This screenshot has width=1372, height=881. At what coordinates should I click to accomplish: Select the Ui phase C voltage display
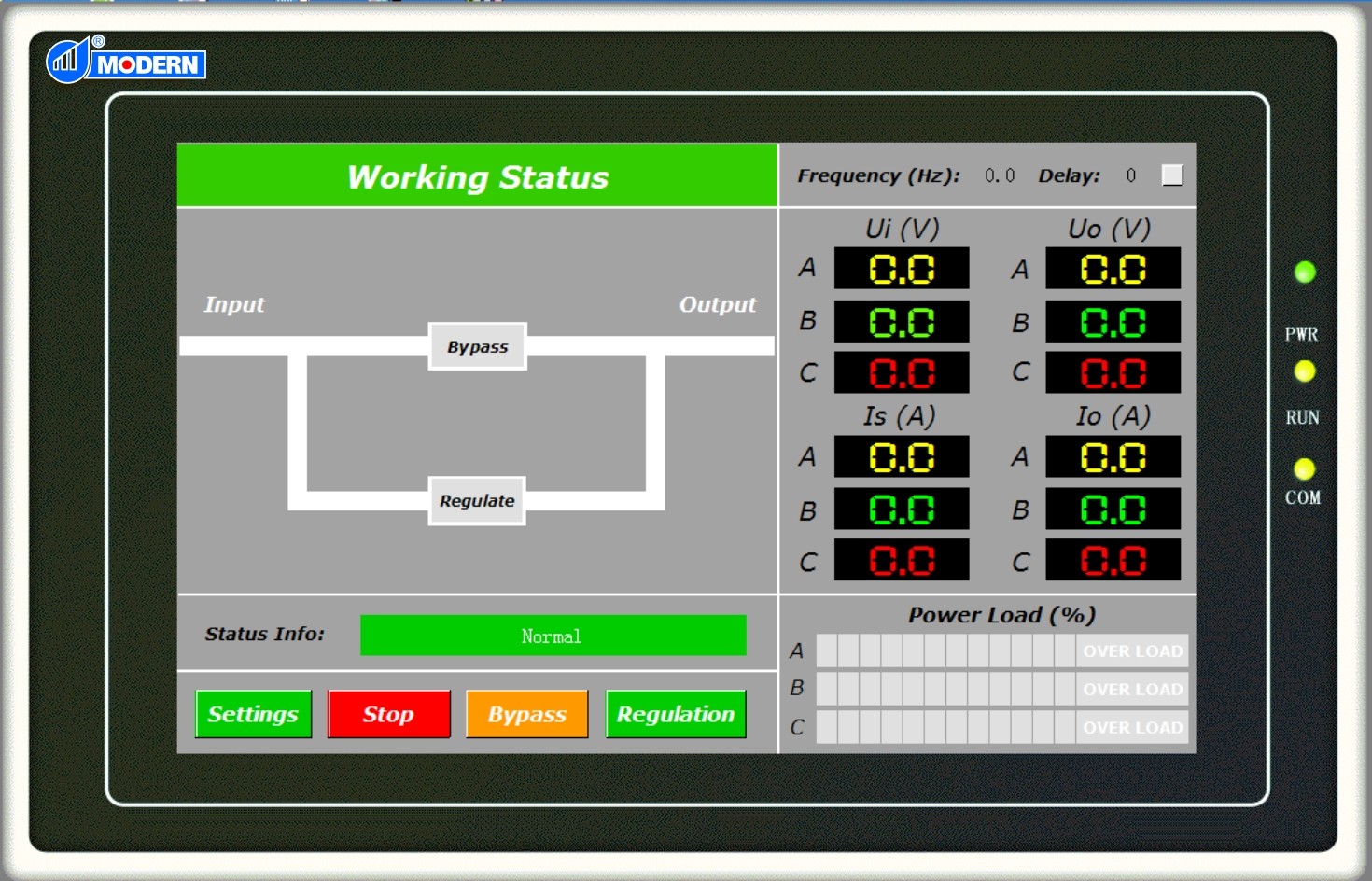[x=902, y=372]
